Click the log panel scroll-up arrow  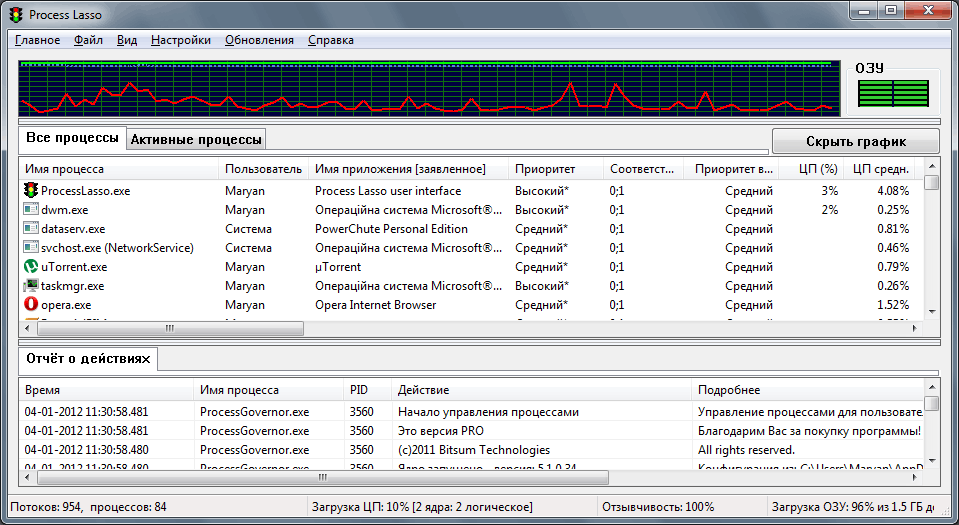click(x=931, y=387)
